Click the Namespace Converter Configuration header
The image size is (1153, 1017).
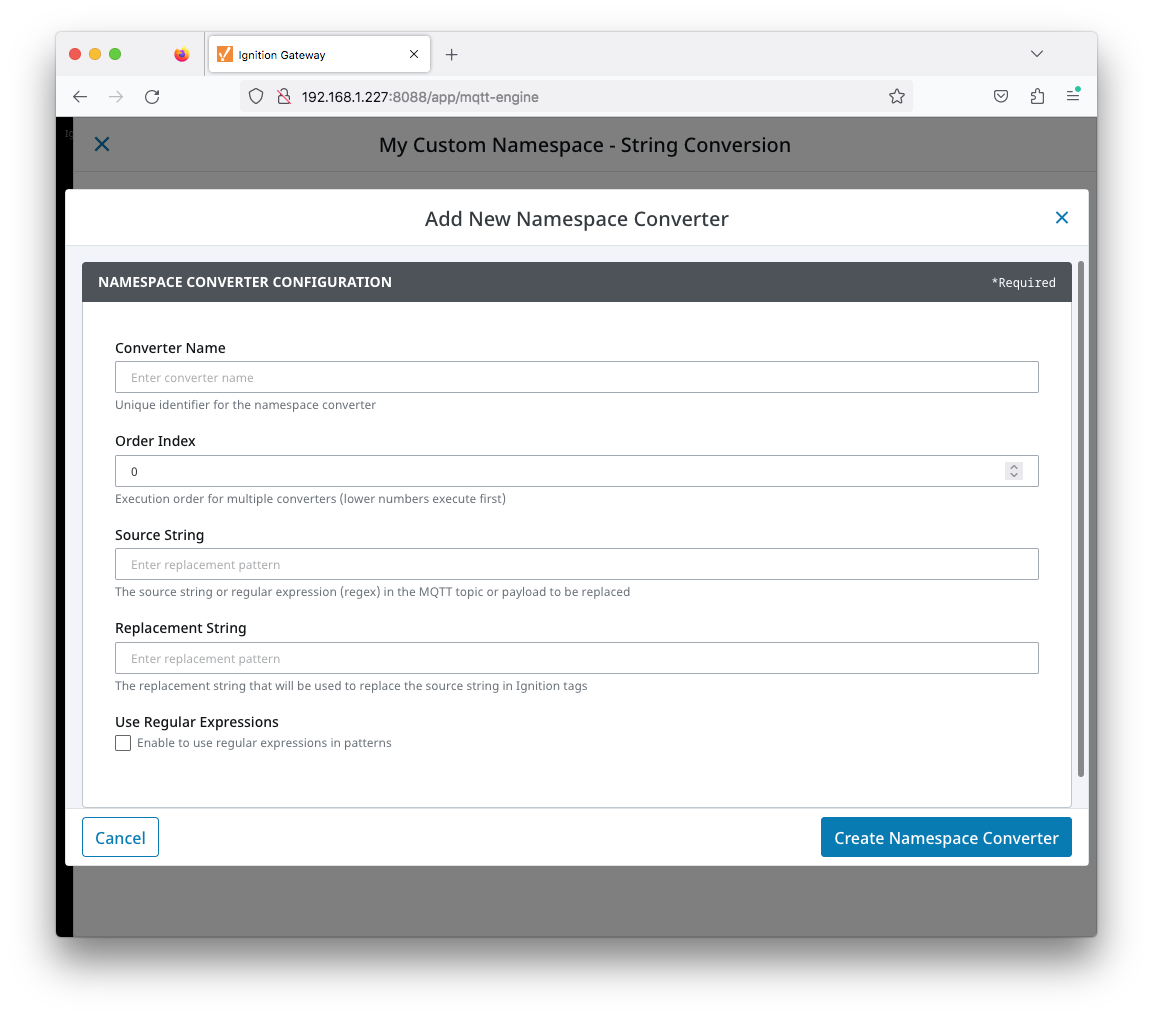point(576,282)
